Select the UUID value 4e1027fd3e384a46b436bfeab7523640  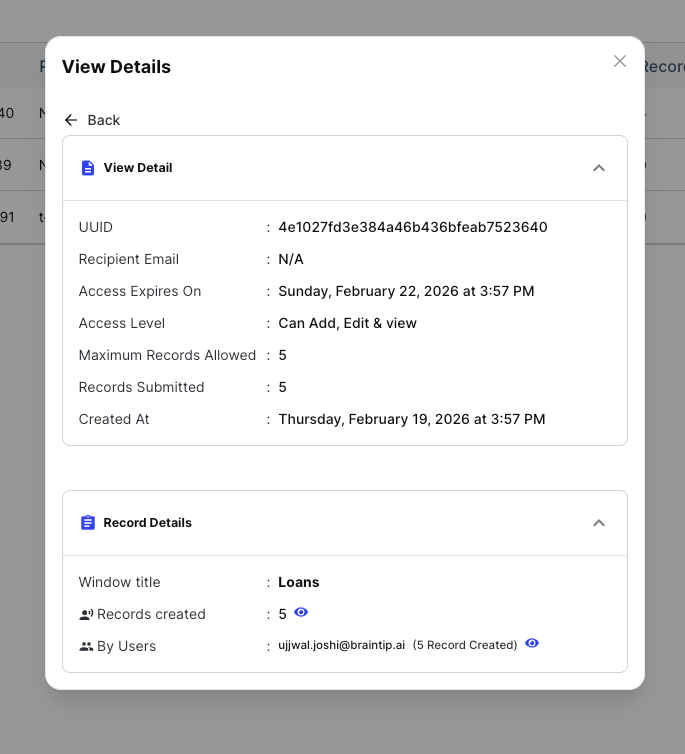pyautogui.click(x=413, y=227)
